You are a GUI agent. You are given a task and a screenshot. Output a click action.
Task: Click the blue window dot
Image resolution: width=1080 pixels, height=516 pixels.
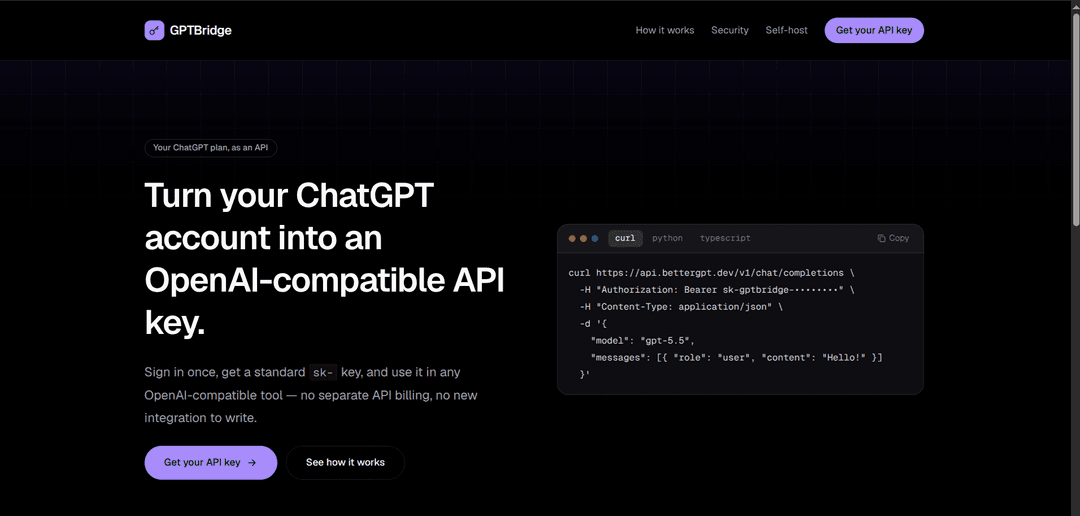pos(595,238)
